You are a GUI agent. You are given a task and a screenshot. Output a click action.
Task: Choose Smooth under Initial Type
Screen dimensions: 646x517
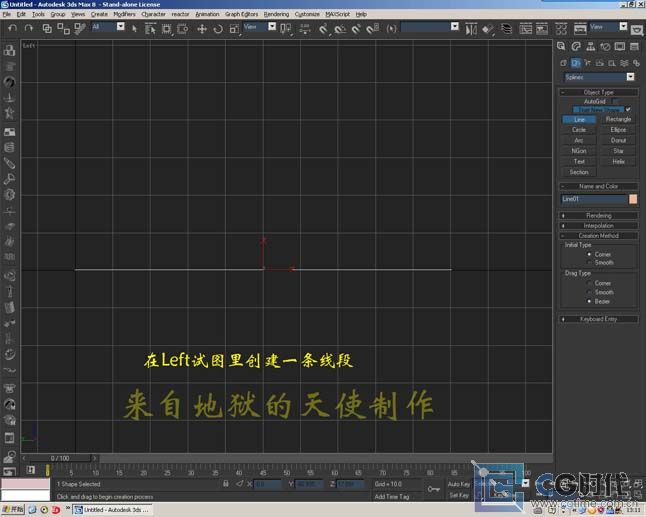click(590, 263)
